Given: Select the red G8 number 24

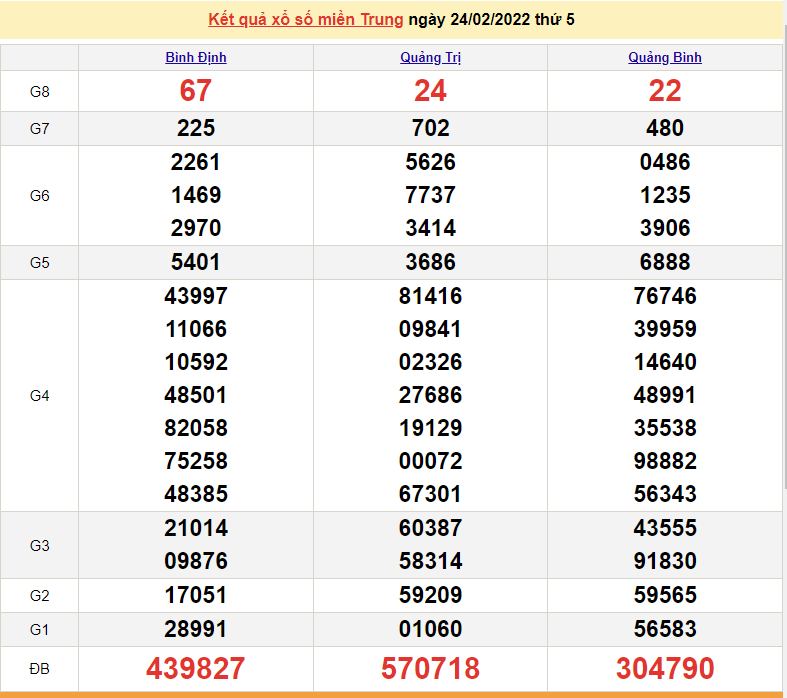Looking at the screenshot, I should tap(430, 91).
